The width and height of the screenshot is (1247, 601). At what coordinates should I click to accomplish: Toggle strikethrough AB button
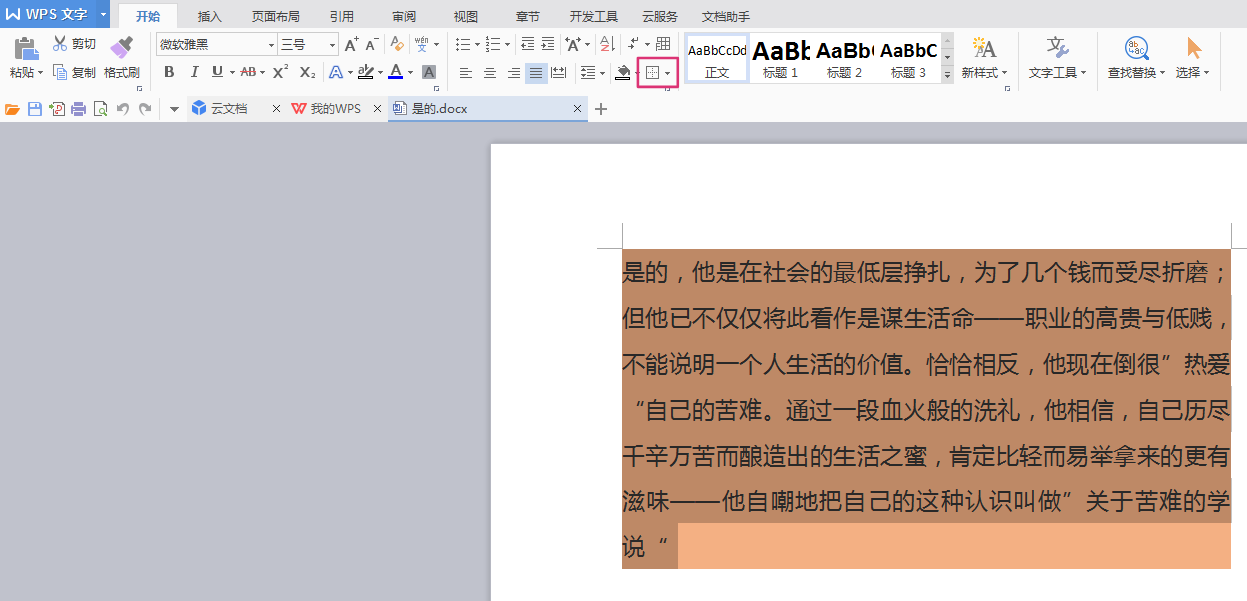pos(248,72)
